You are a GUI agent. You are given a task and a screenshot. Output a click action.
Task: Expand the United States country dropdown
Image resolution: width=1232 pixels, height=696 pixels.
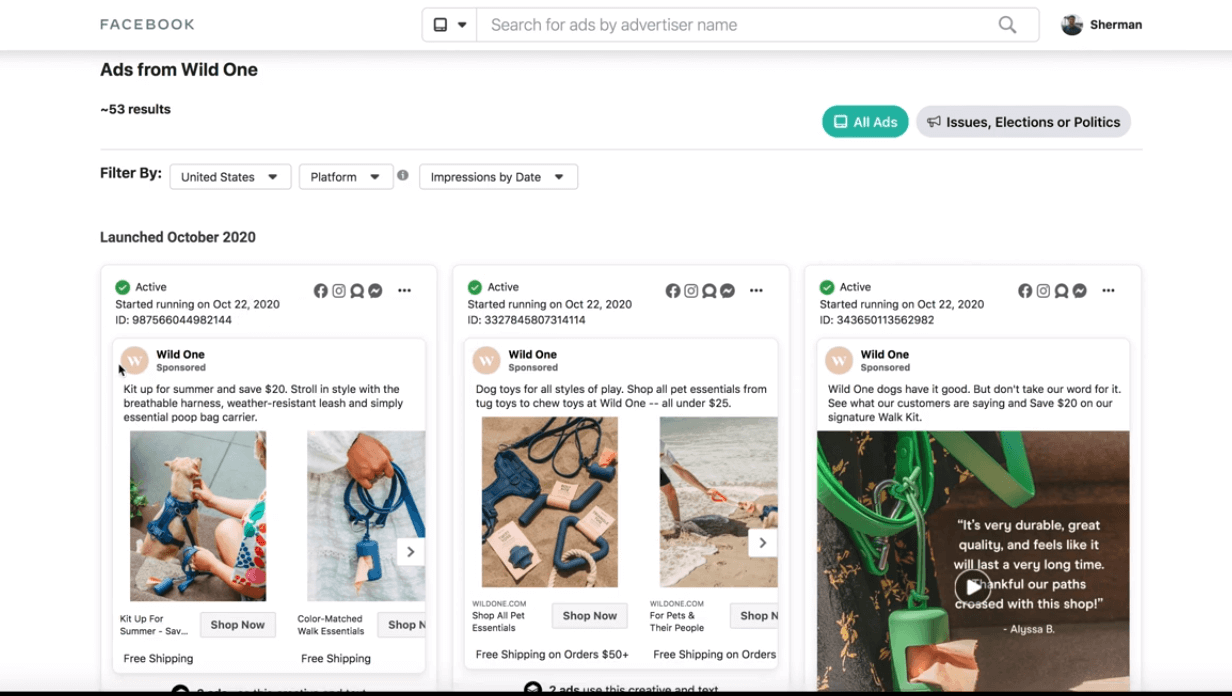pos(230,177)
